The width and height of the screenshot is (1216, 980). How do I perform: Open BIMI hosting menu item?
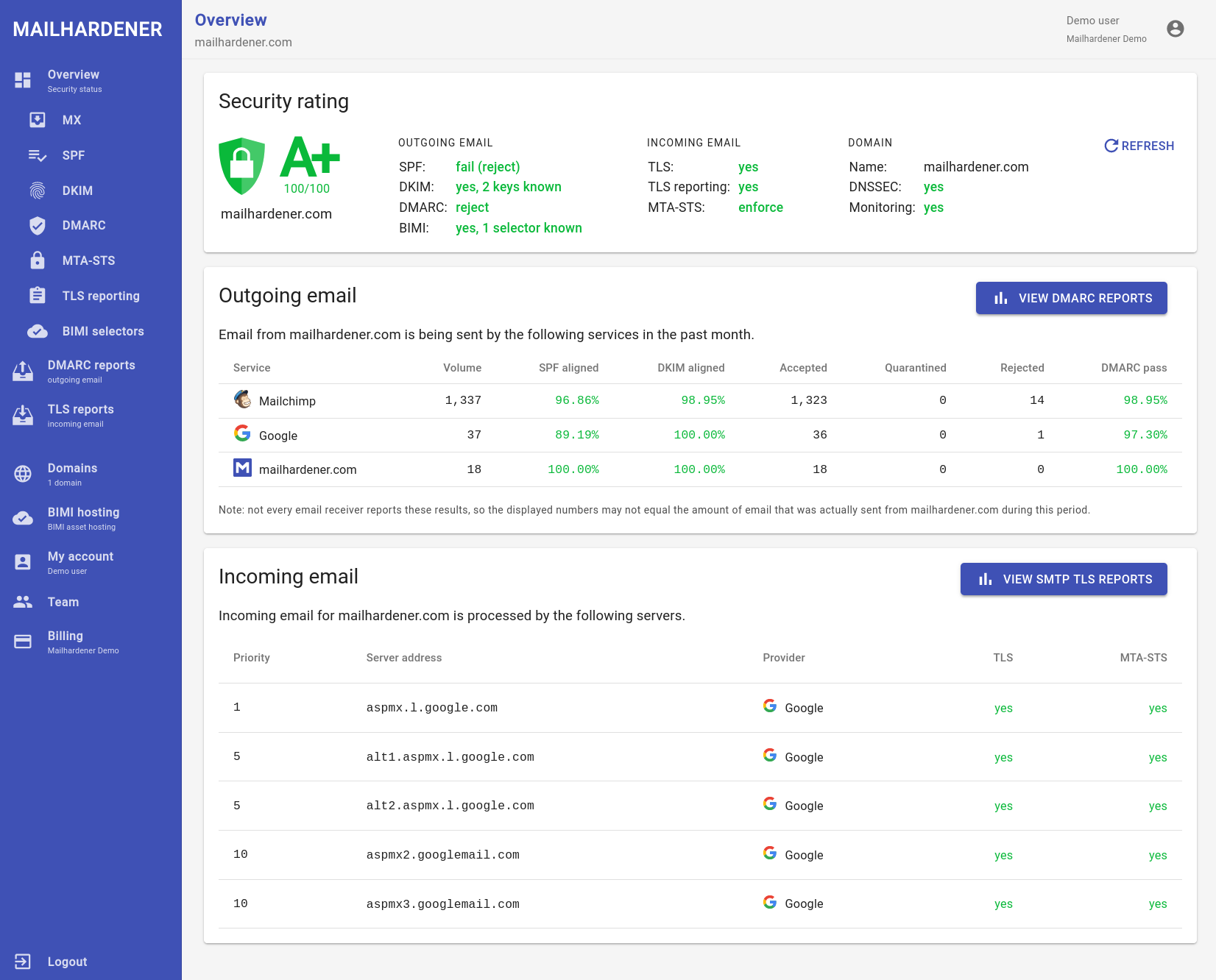click(83, 518)
